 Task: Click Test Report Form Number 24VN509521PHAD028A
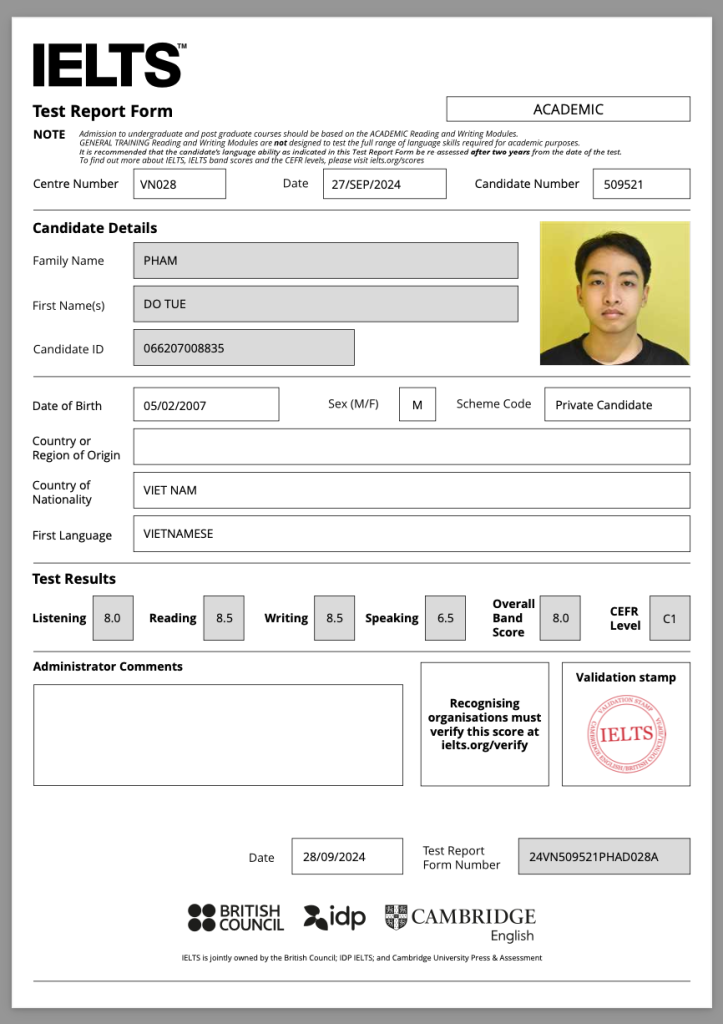tap(604, 856)
